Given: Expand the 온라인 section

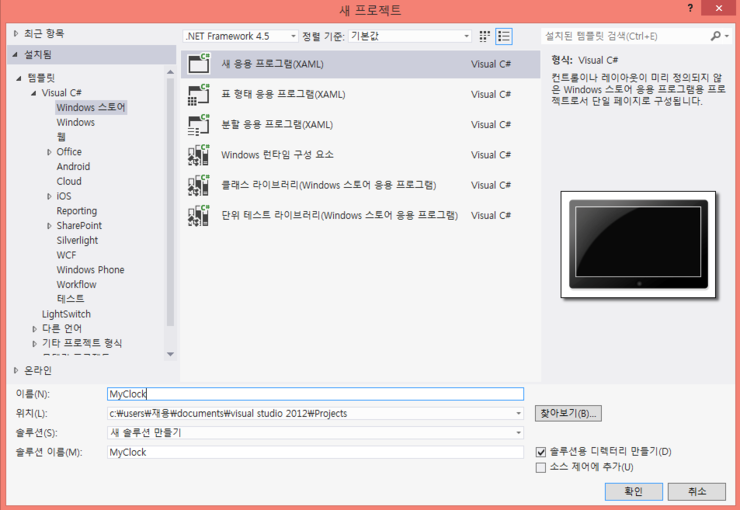Looking at the screenshot, I should [x=16, y=370].
